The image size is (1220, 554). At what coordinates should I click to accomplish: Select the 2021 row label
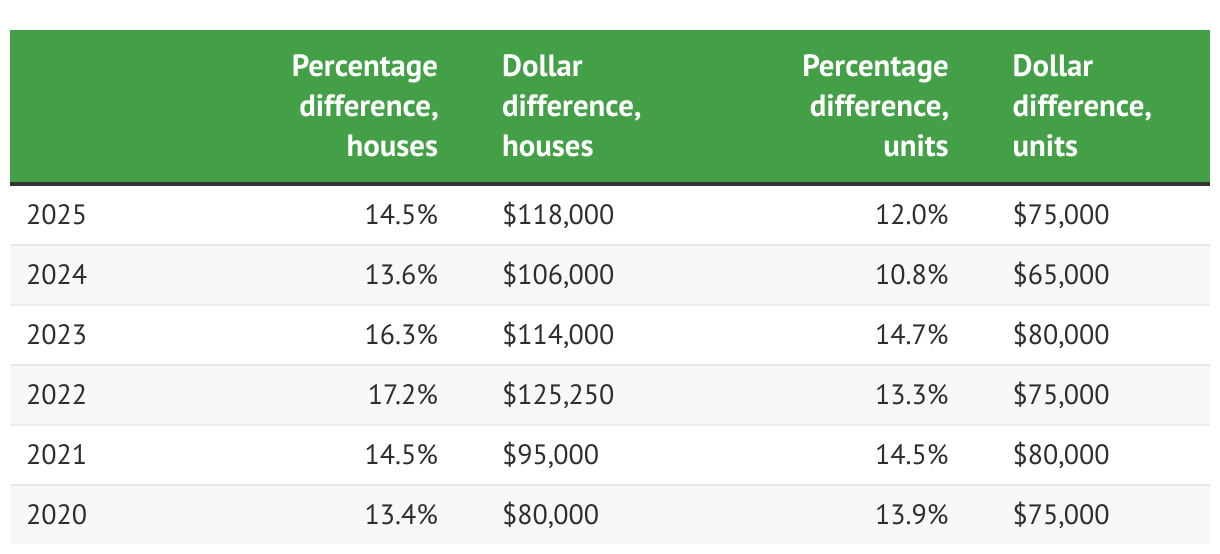click(x=57, y=455)
